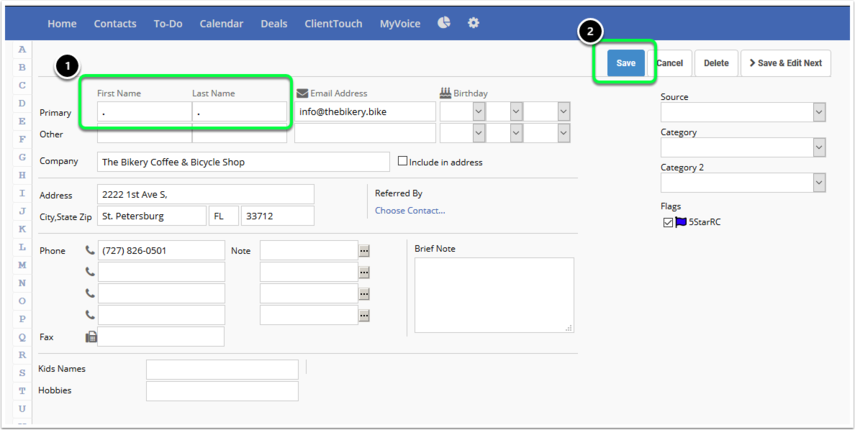The image size is (855, 430).
Task: Click the Save button
Action: click(x=625, y=63)
